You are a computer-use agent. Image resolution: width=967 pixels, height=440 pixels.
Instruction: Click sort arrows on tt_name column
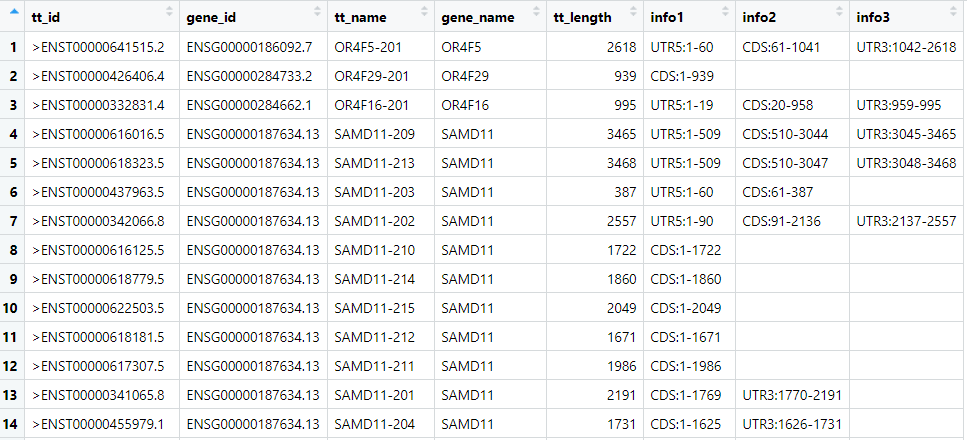(424, 11)
